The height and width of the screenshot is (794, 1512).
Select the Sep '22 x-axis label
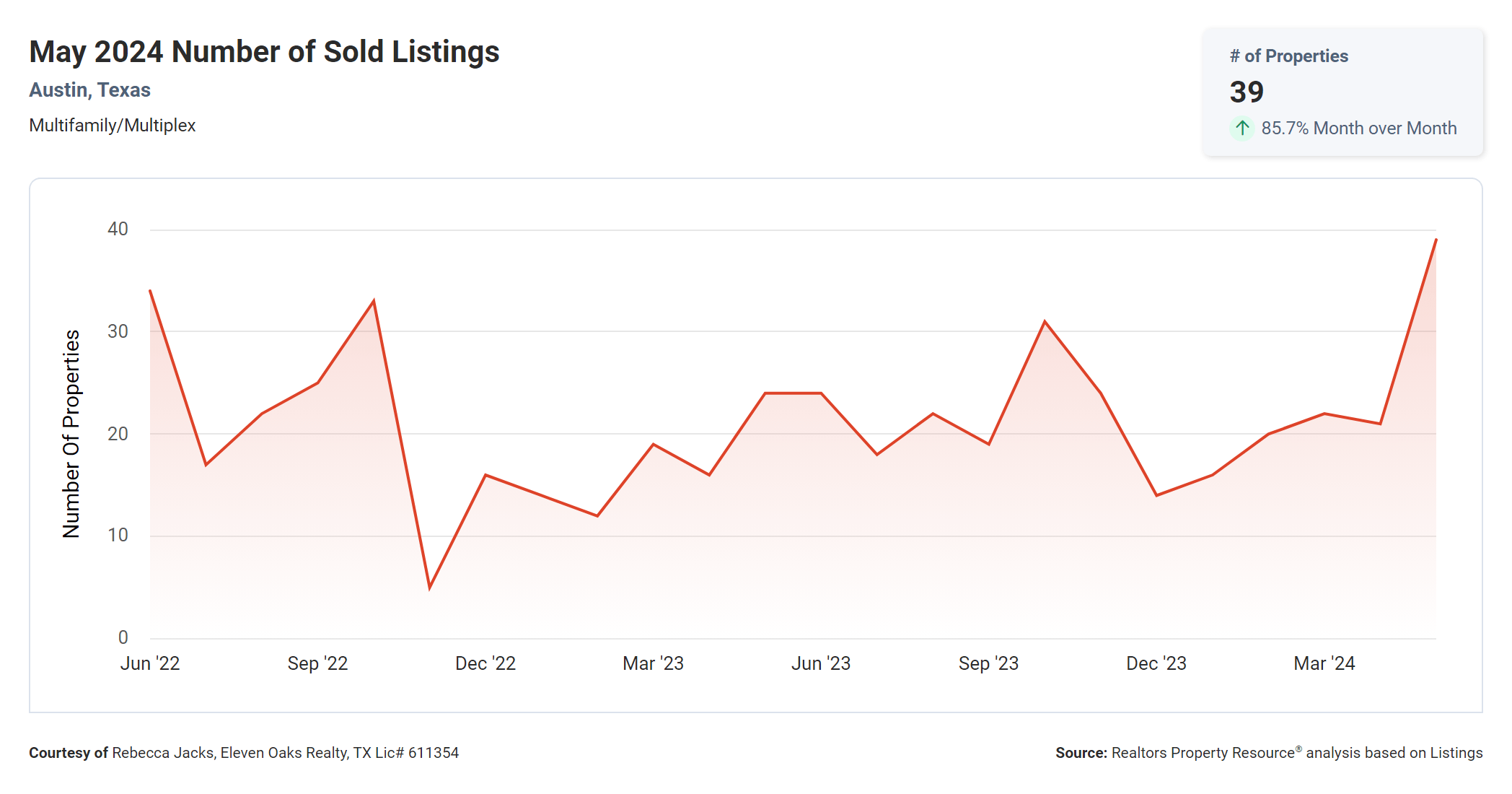tap(317, 663)
